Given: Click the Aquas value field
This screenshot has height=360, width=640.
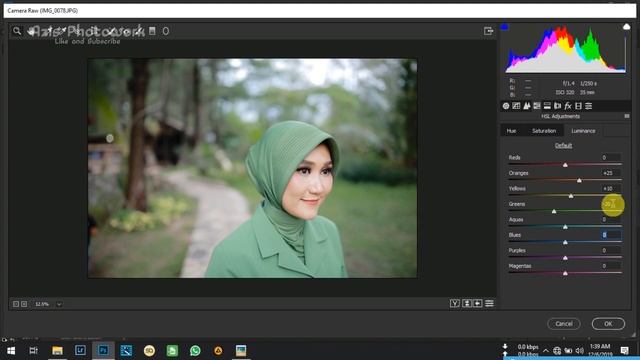Looking at the screenshot, I should point(611,220).
